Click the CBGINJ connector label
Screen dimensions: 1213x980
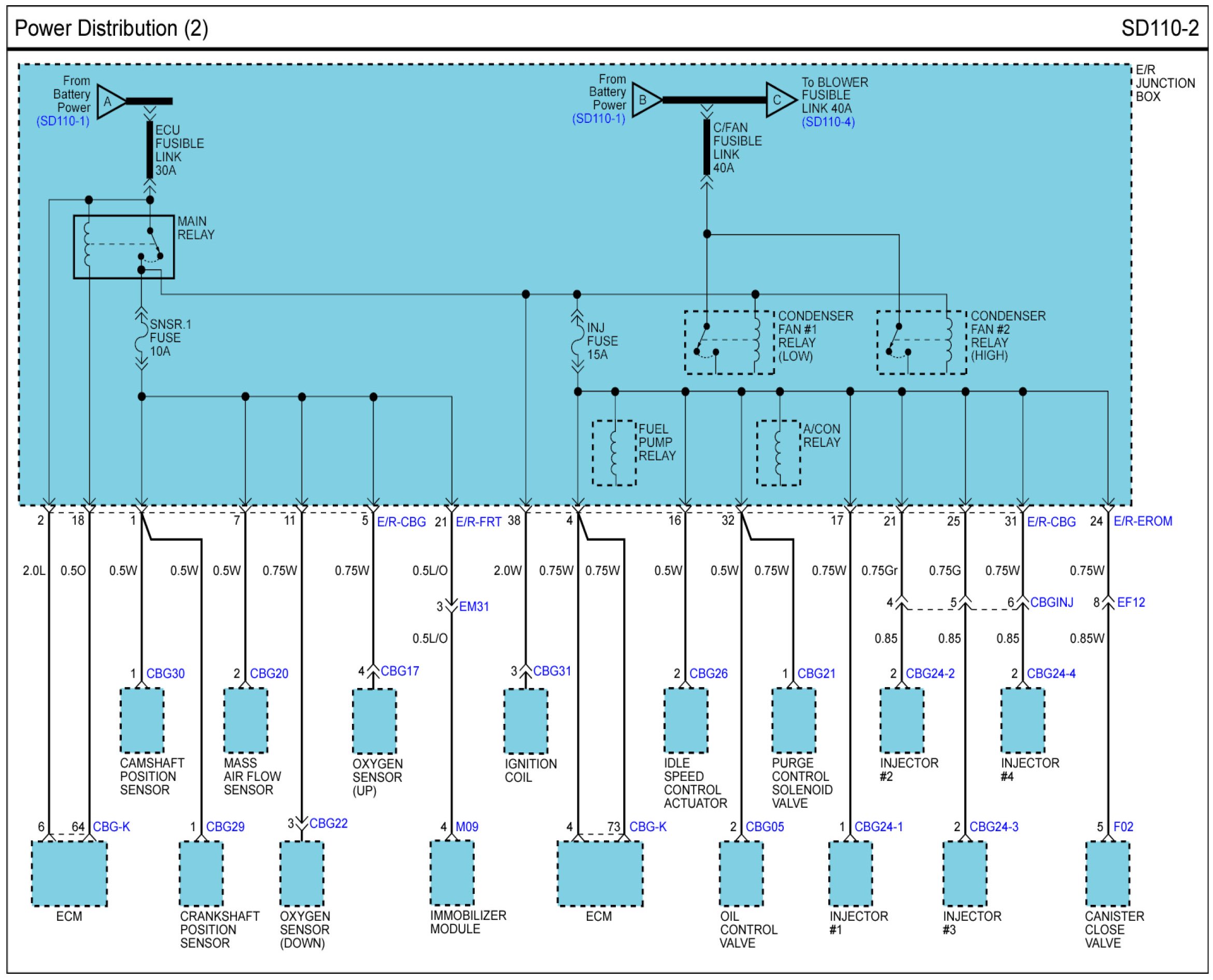[x=1052, y=603]
